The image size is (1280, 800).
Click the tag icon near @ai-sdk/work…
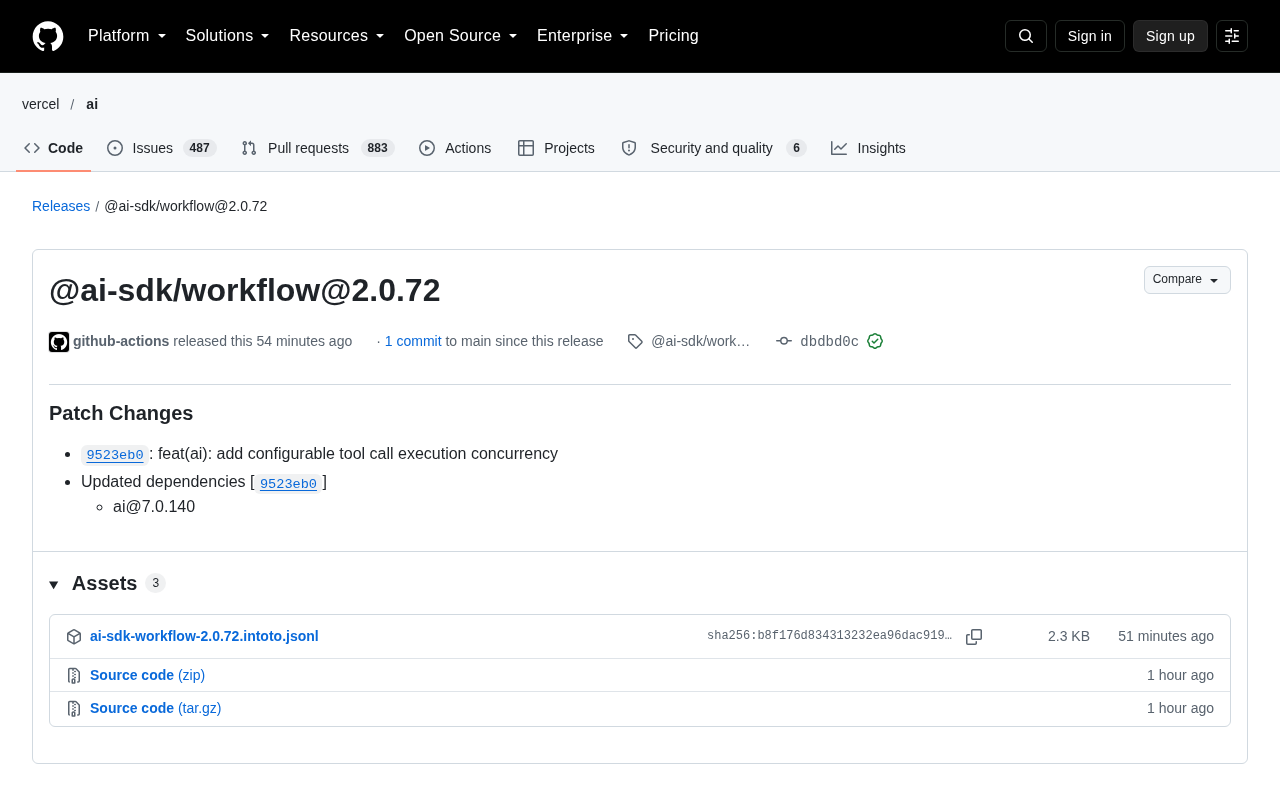tap(635, 341)
